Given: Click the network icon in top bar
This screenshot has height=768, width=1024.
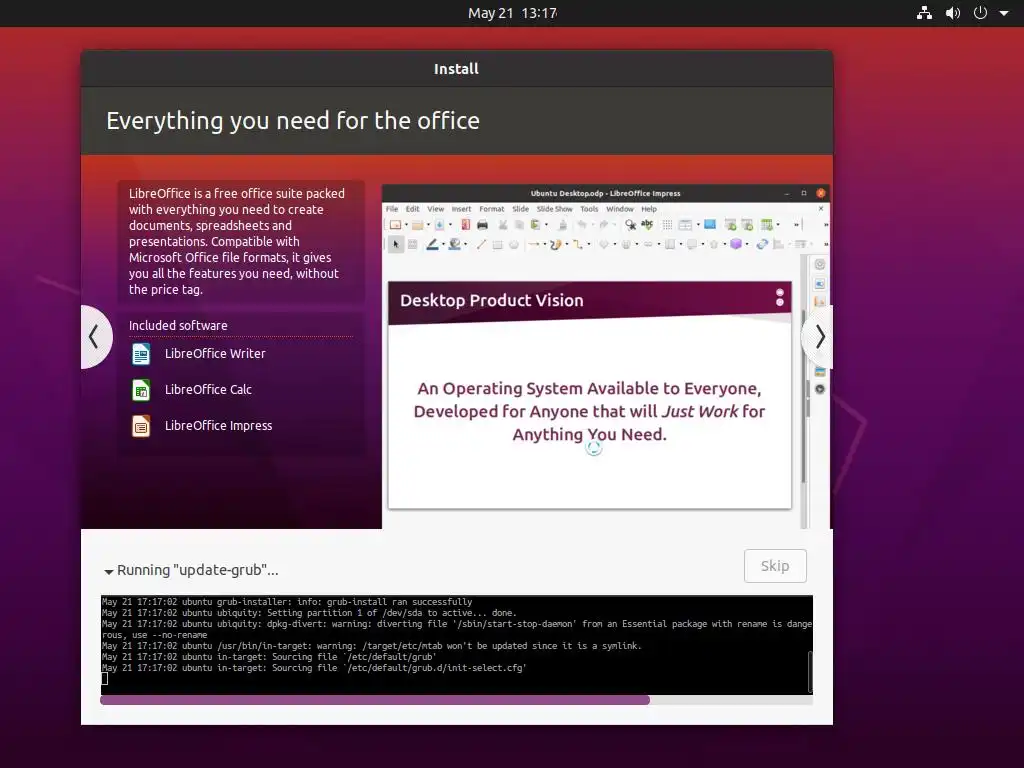Looking at the screenshot, I should (924, 13).
